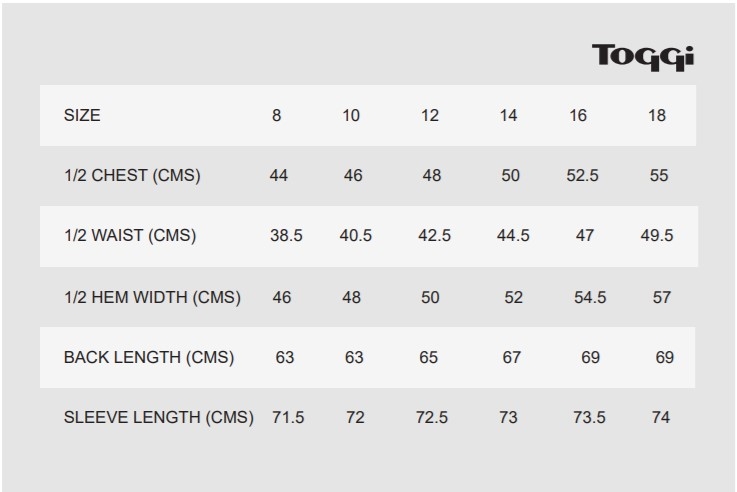Click the 52.5 chest measurement value
The width and height of the screenshot is (737, 492).
[x=582, y=175]
